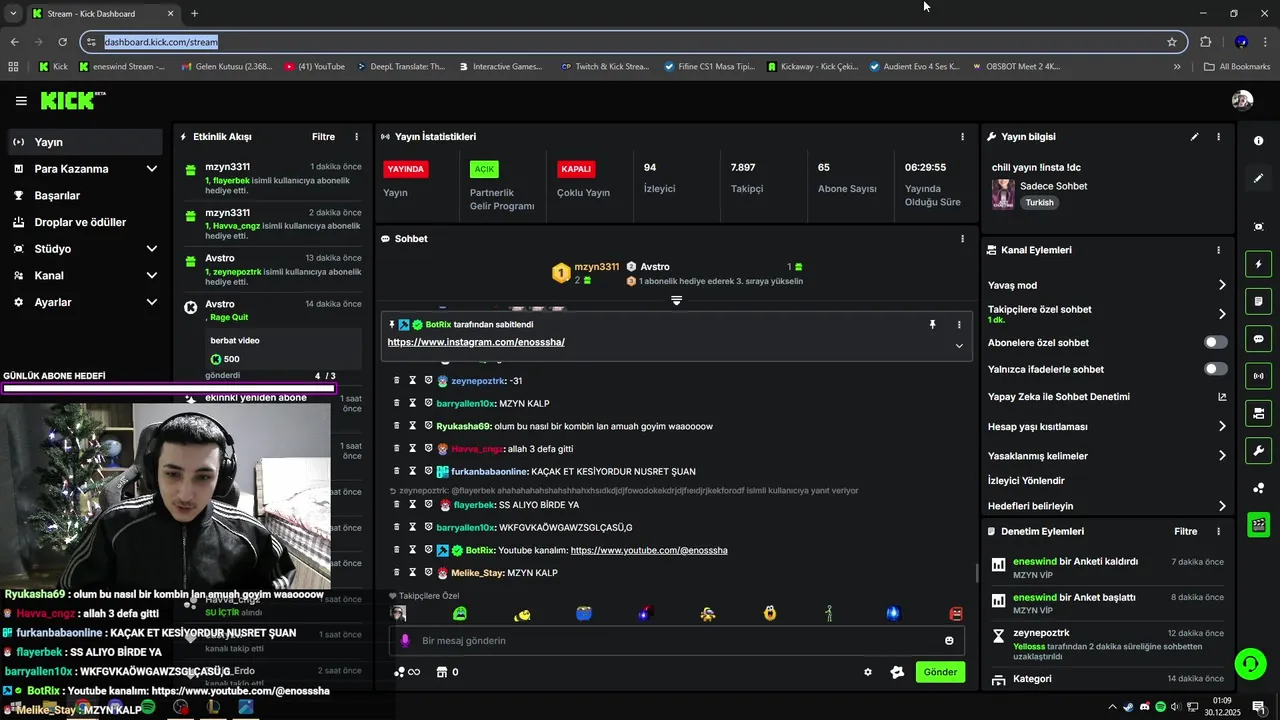Click Filtre in Denetim Eylemleri panel
The image size is (1280, 720).
[x=1186, y=532]
